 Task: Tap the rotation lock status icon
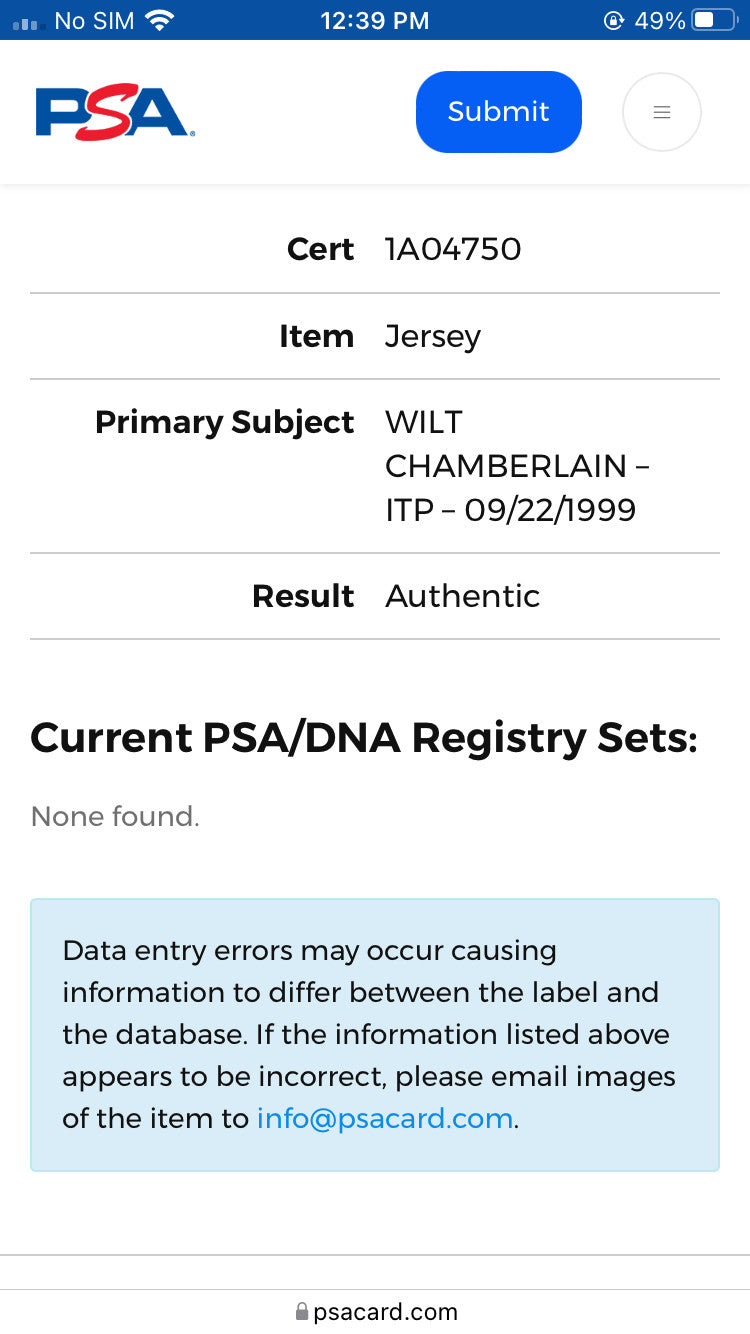[x=613, y=20]
